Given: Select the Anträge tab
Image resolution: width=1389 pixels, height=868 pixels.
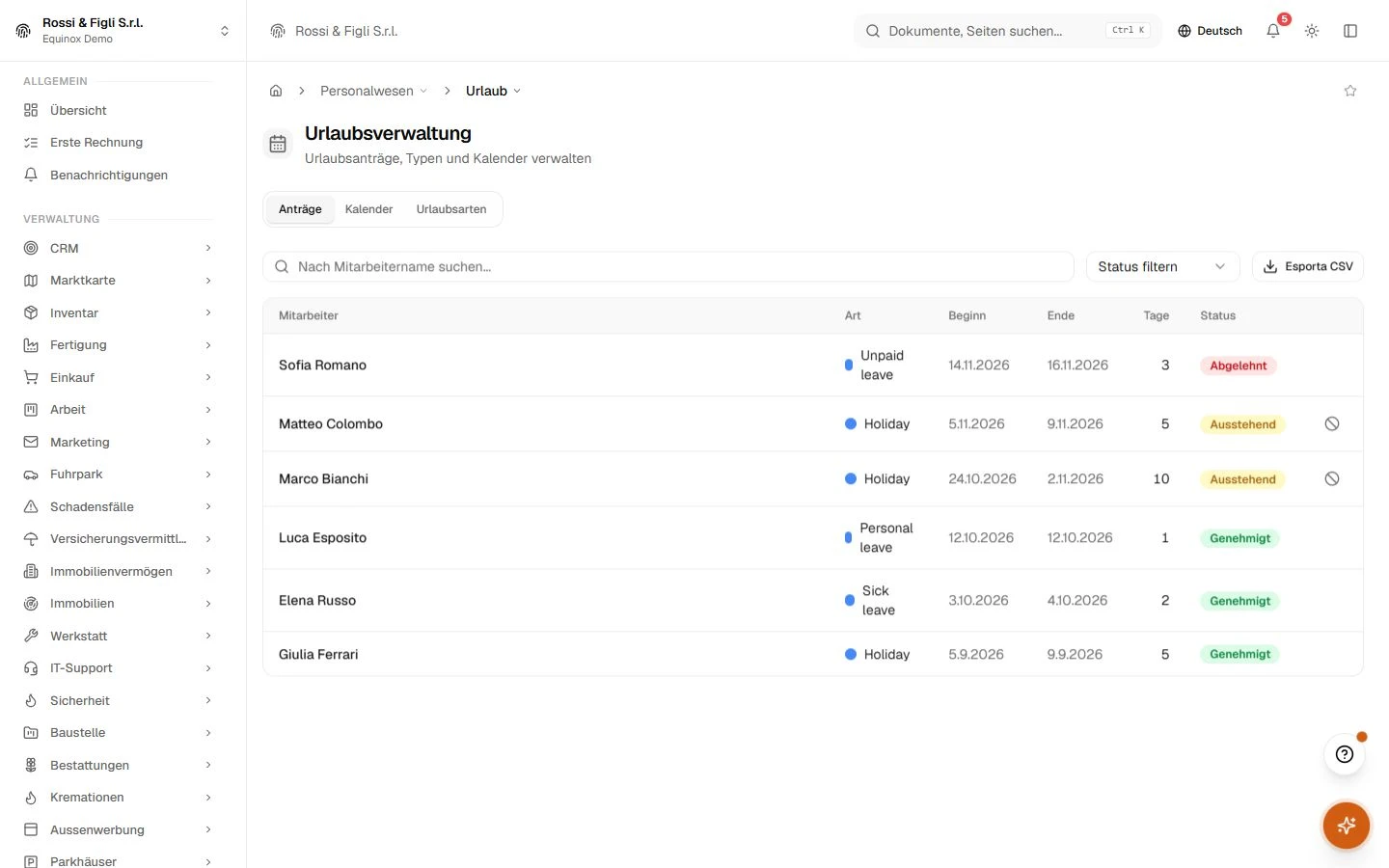Looking at the screenshot, I should point(300,209).
